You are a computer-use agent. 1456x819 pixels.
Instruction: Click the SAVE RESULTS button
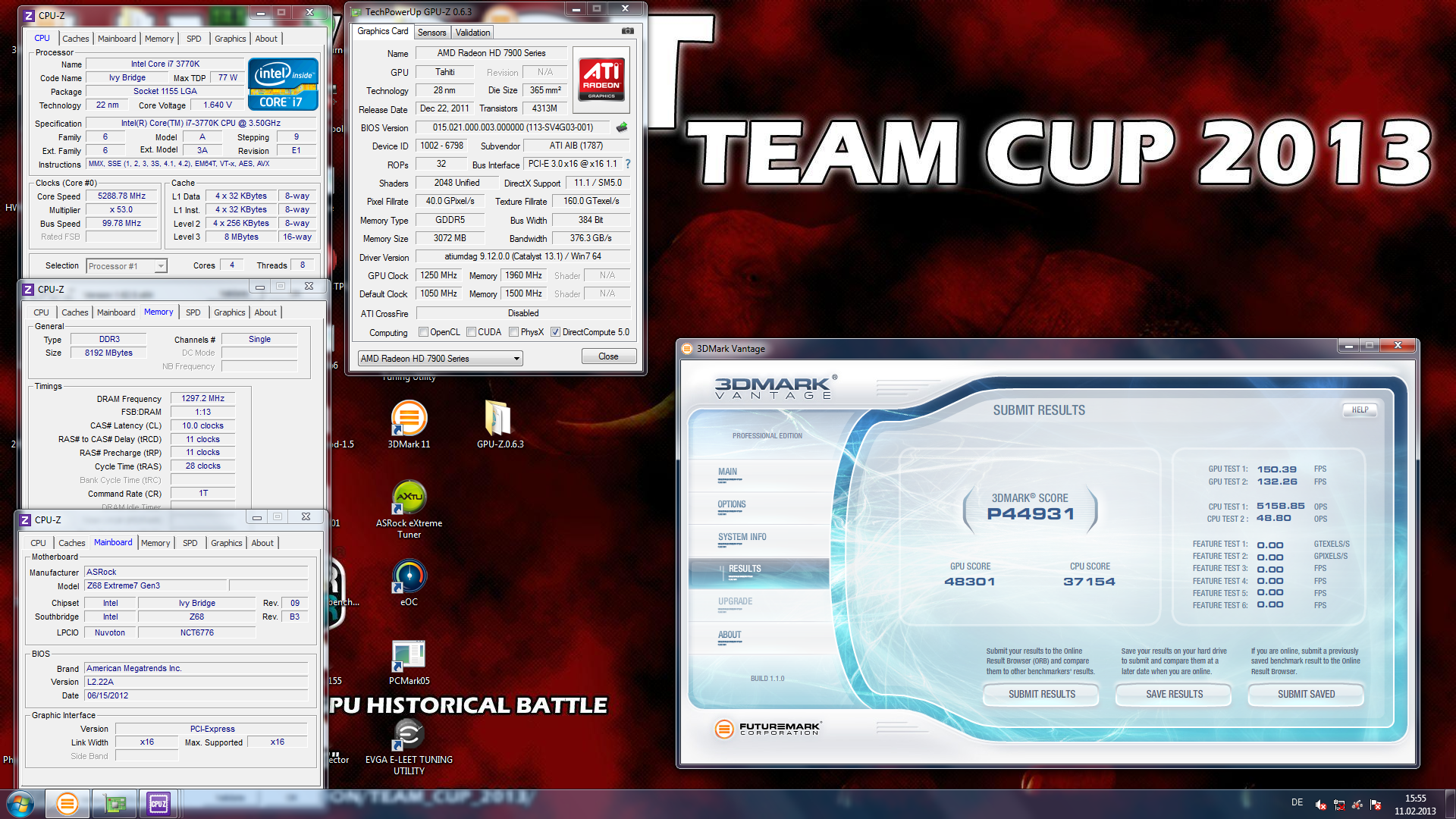point(1174,694)
